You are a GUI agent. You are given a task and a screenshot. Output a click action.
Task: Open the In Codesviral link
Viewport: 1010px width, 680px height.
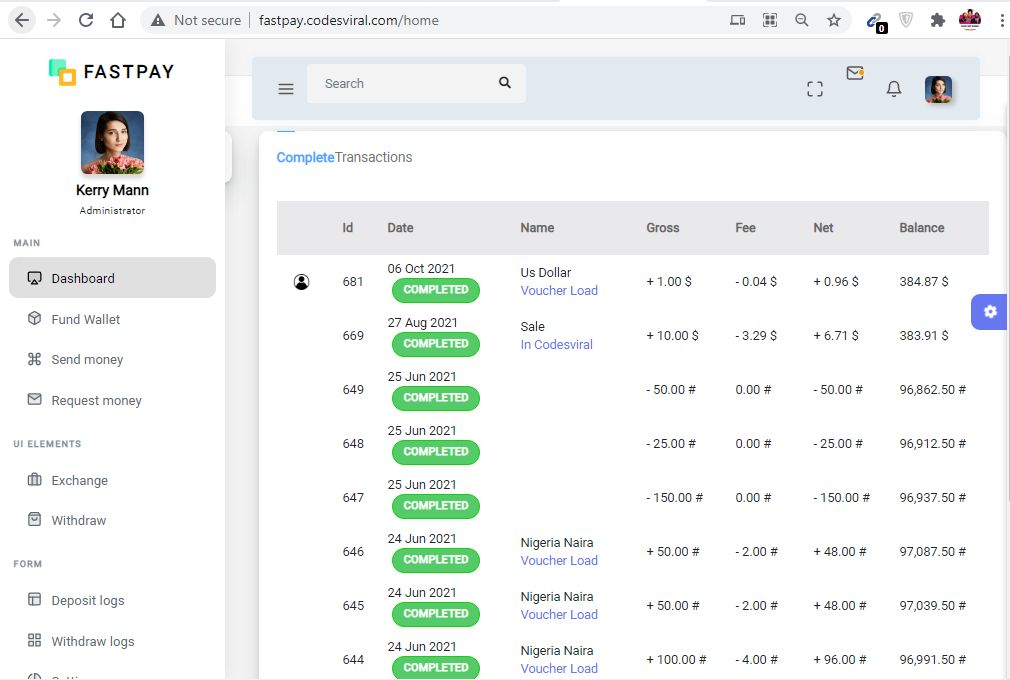coord(556,344)
